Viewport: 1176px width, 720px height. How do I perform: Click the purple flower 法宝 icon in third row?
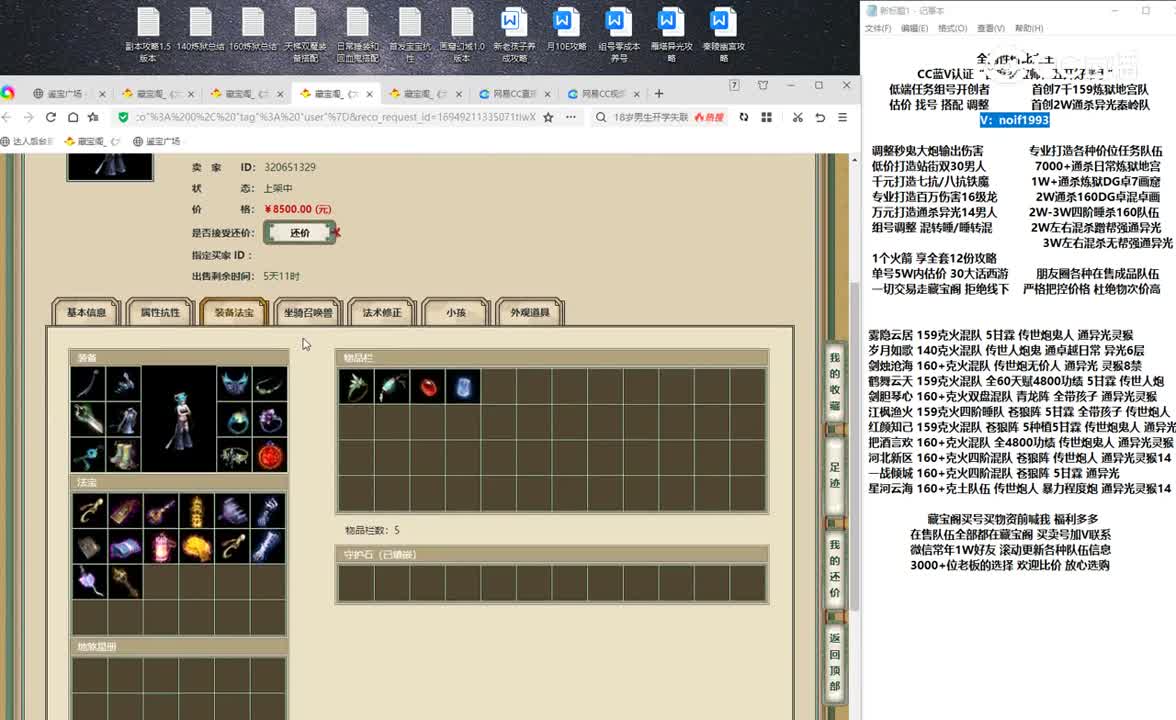pyautogui.click(x=90, y=582)
